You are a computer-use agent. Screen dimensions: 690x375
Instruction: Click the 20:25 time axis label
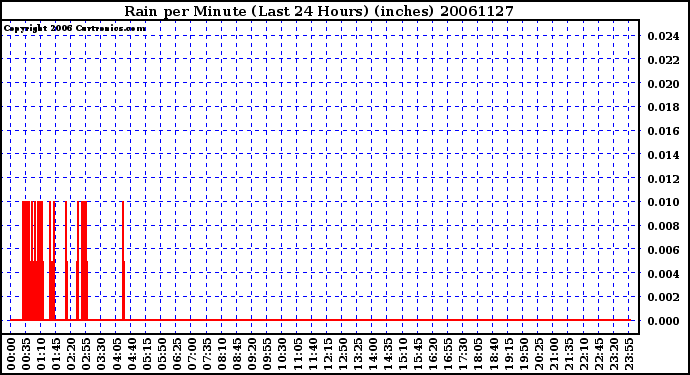tap(538, 354)
